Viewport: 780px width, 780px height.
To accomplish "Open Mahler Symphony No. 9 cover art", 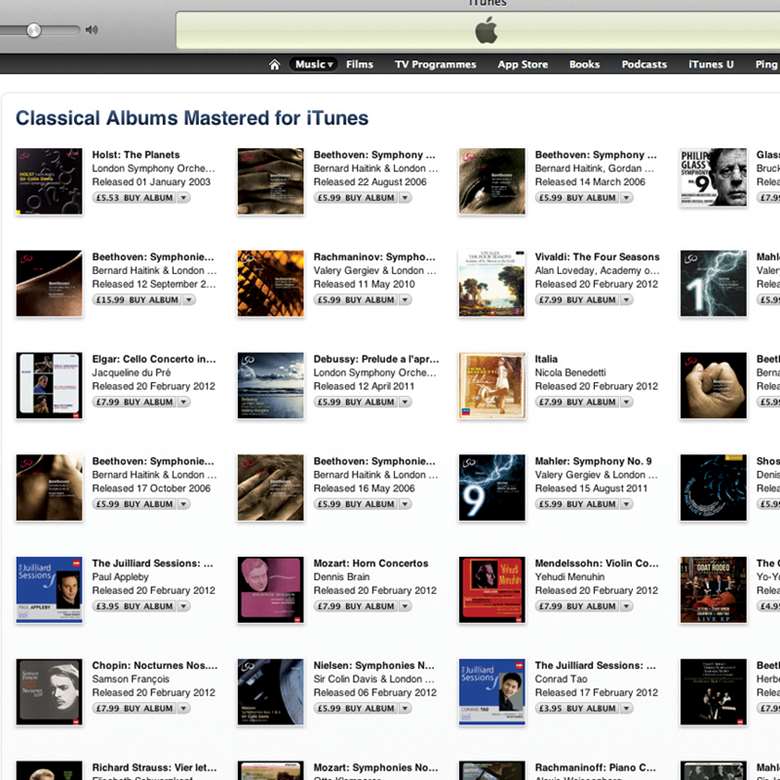I will click(491, 488).
